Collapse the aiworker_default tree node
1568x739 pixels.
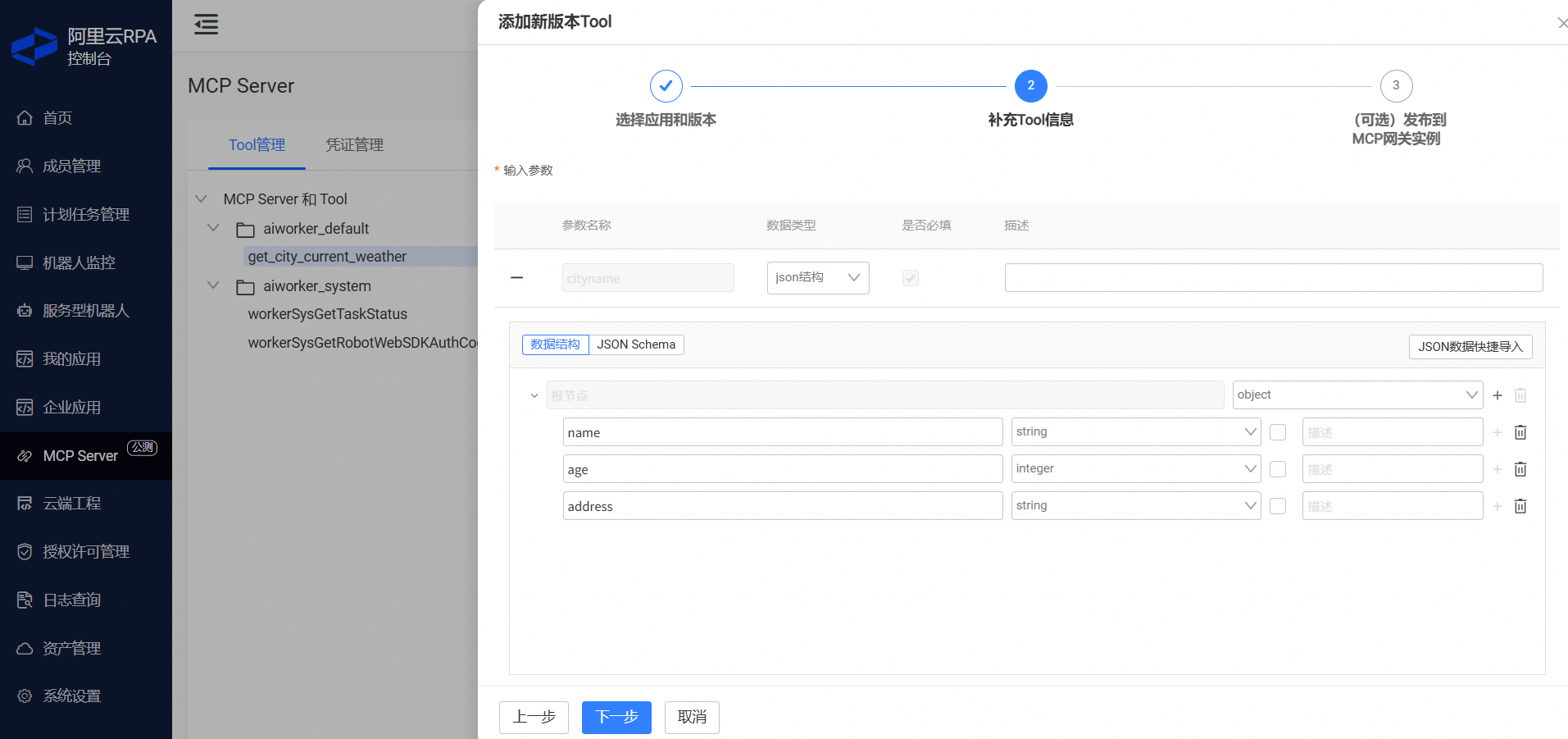coord(213,228)
